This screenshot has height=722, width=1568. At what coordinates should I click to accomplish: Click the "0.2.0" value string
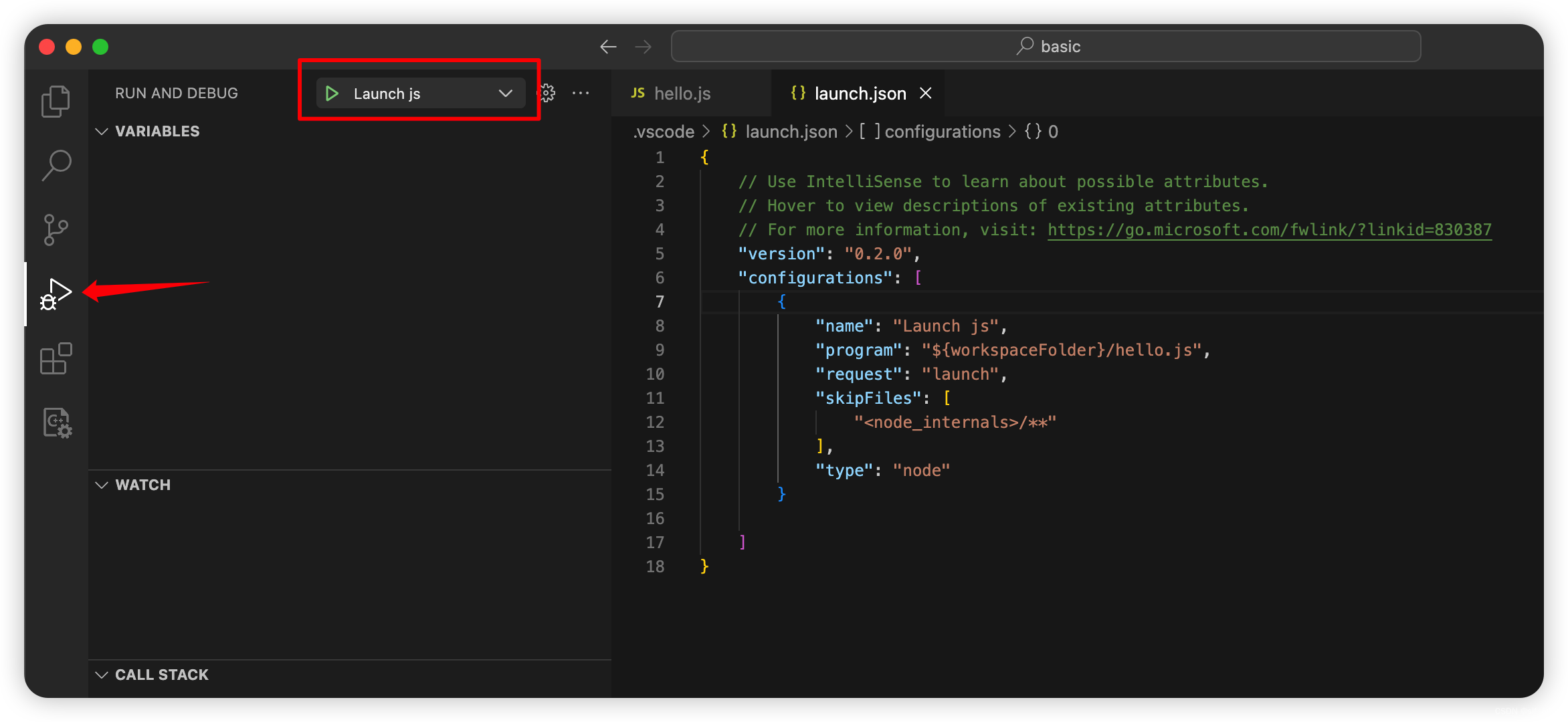point(878,253)
